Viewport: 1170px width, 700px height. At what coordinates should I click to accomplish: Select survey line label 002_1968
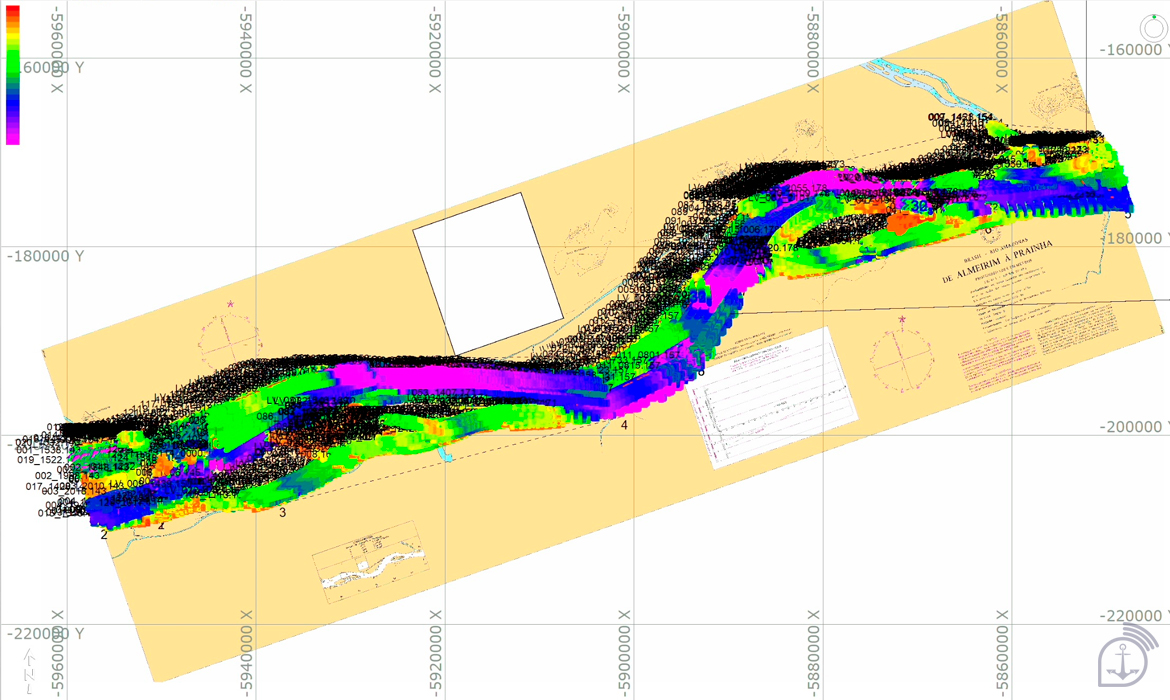click(58, 475)
